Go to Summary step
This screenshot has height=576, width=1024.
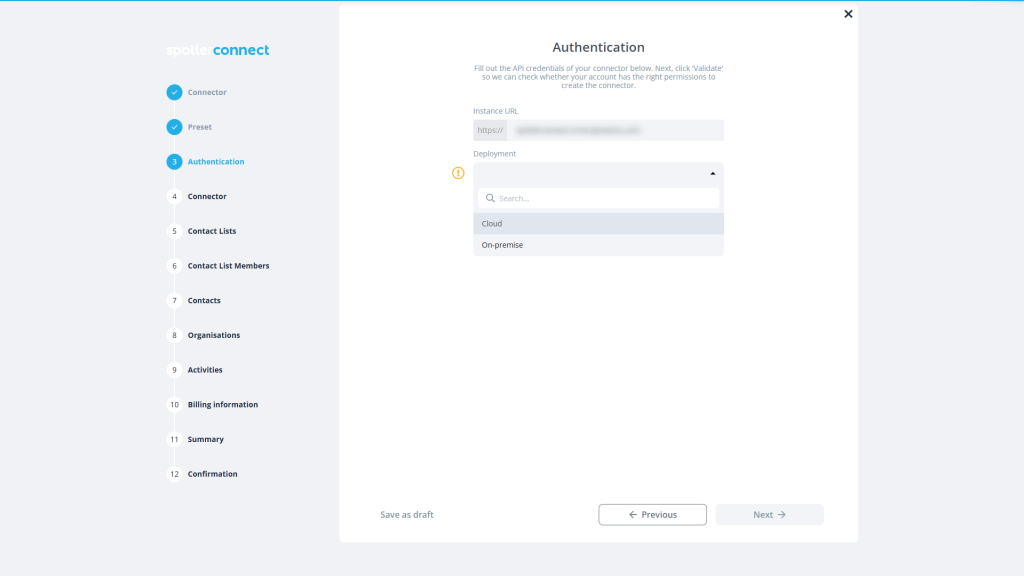click(206, 439)
